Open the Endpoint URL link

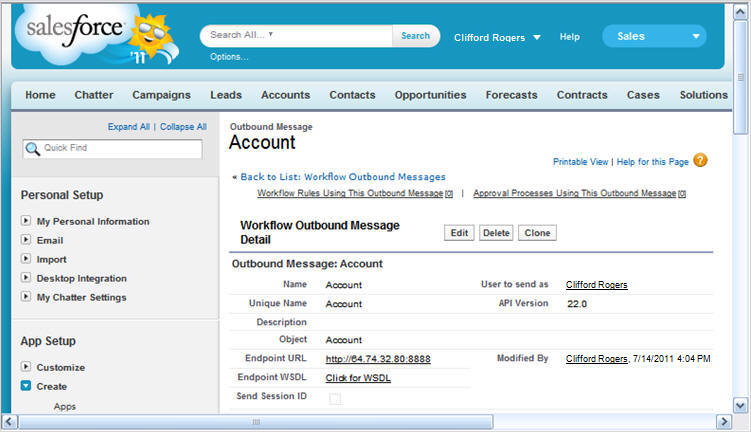[378, 359]
